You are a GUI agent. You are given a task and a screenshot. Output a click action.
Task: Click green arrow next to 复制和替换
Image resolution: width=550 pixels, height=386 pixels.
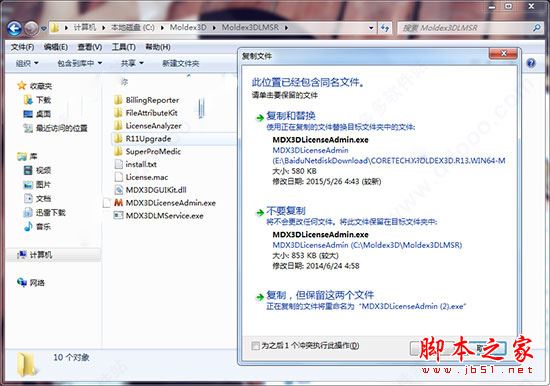coord(260,118)
